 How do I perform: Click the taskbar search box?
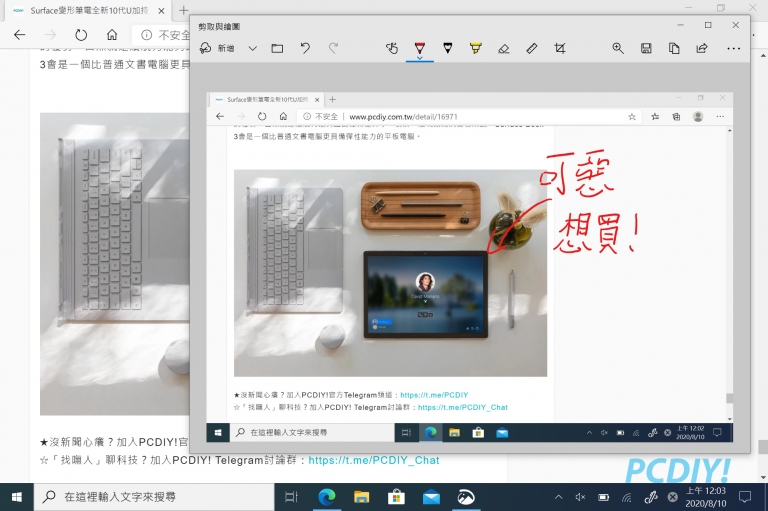tap(154, 497)
